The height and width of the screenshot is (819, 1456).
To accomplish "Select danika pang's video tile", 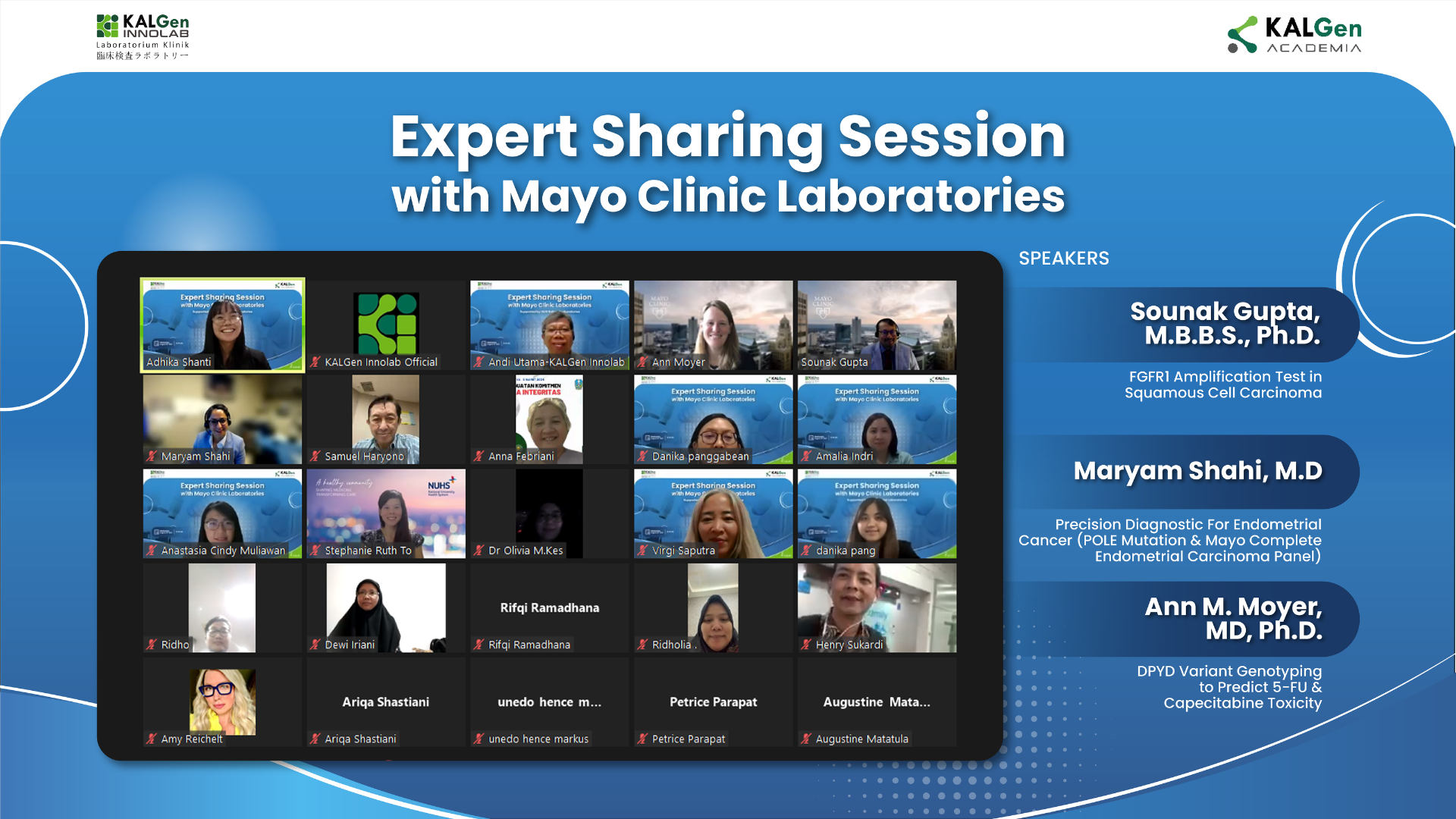I will click(x=877, y=513).
